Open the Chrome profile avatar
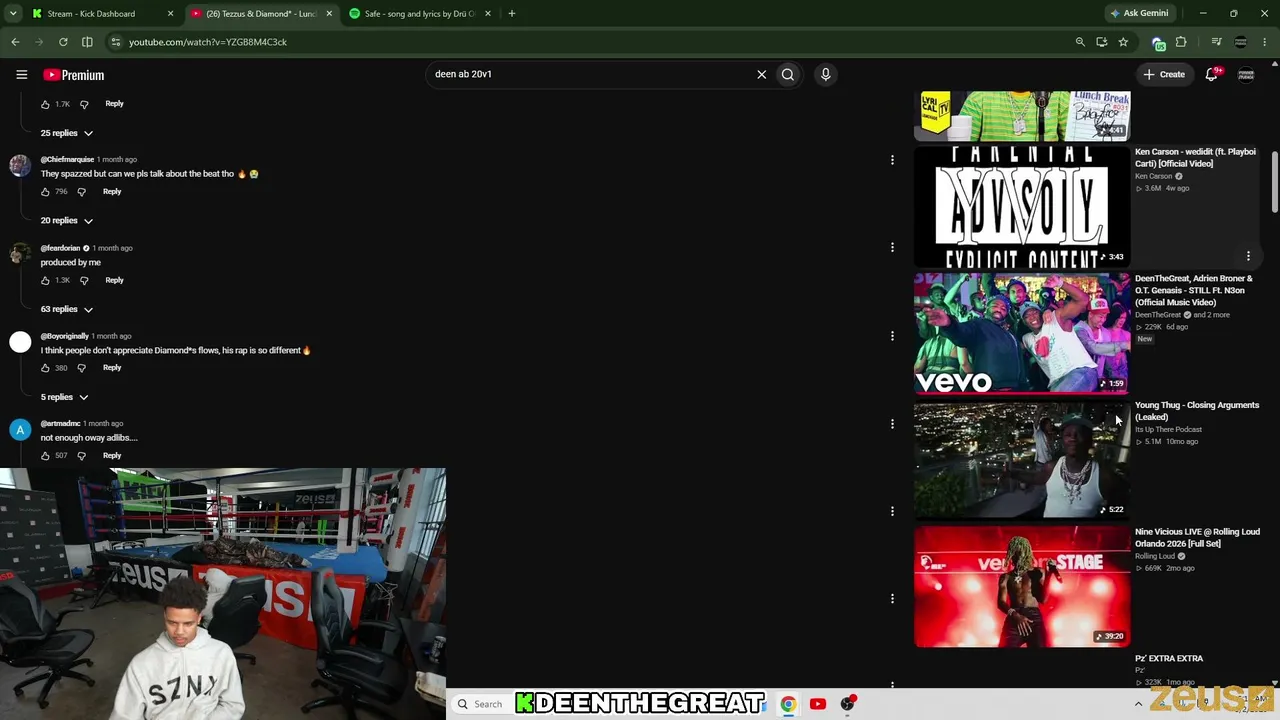Image resolution: width=1280 pixels, height=720 pixels. [1241, 42]
